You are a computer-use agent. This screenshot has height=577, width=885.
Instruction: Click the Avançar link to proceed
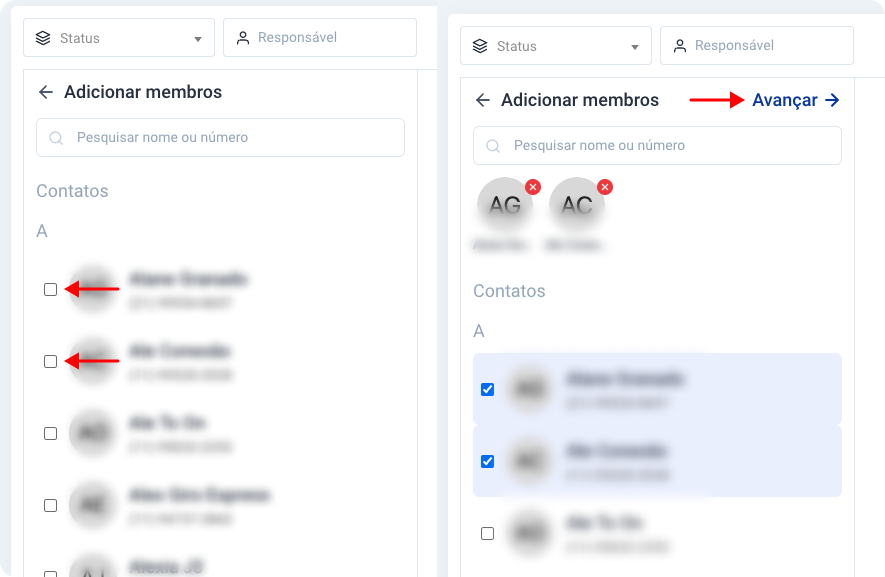[784, 100]
